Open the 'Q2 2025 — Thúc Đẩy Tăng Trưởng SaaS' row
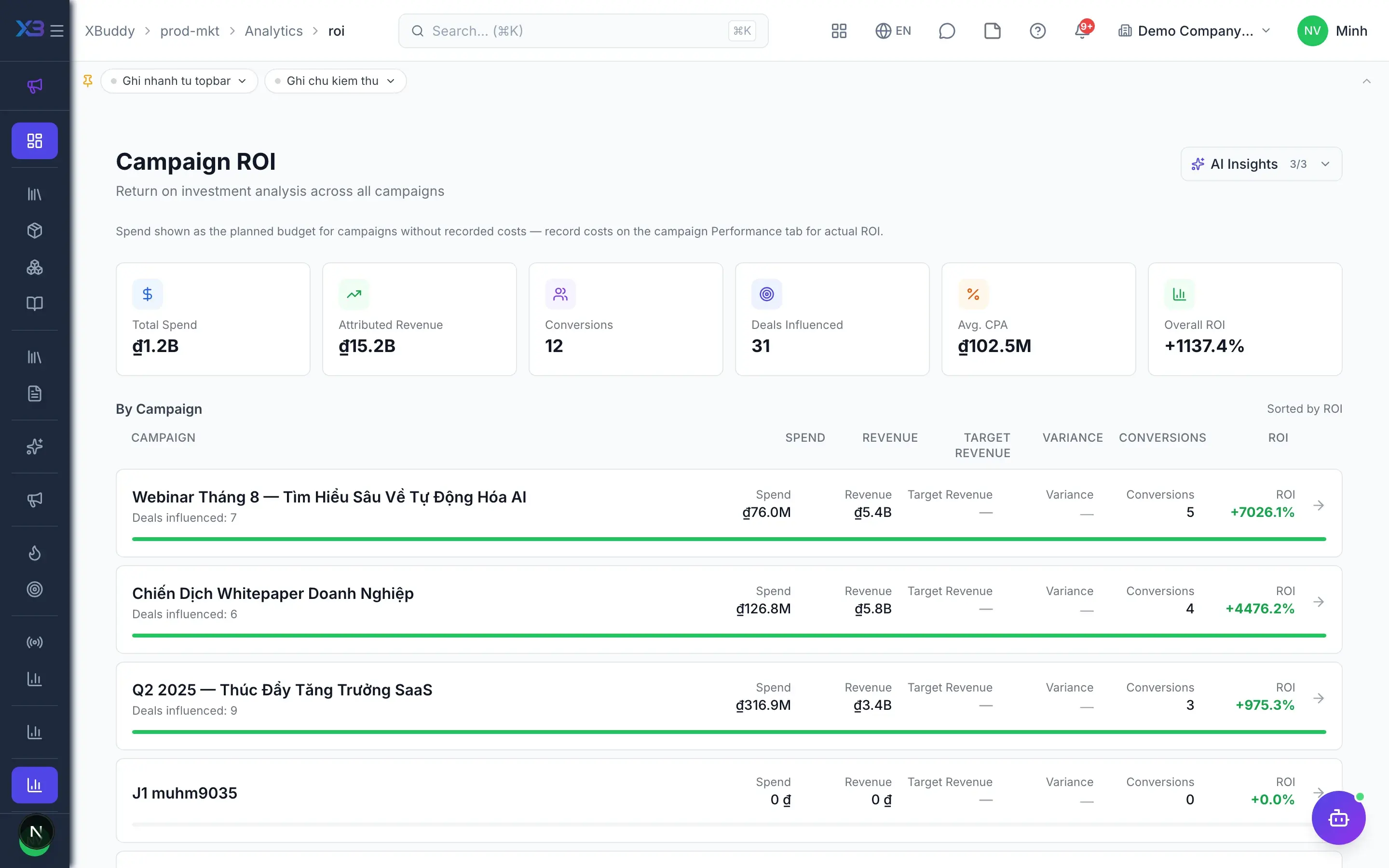Viewport: 1389px width, 868px height. 729,705
